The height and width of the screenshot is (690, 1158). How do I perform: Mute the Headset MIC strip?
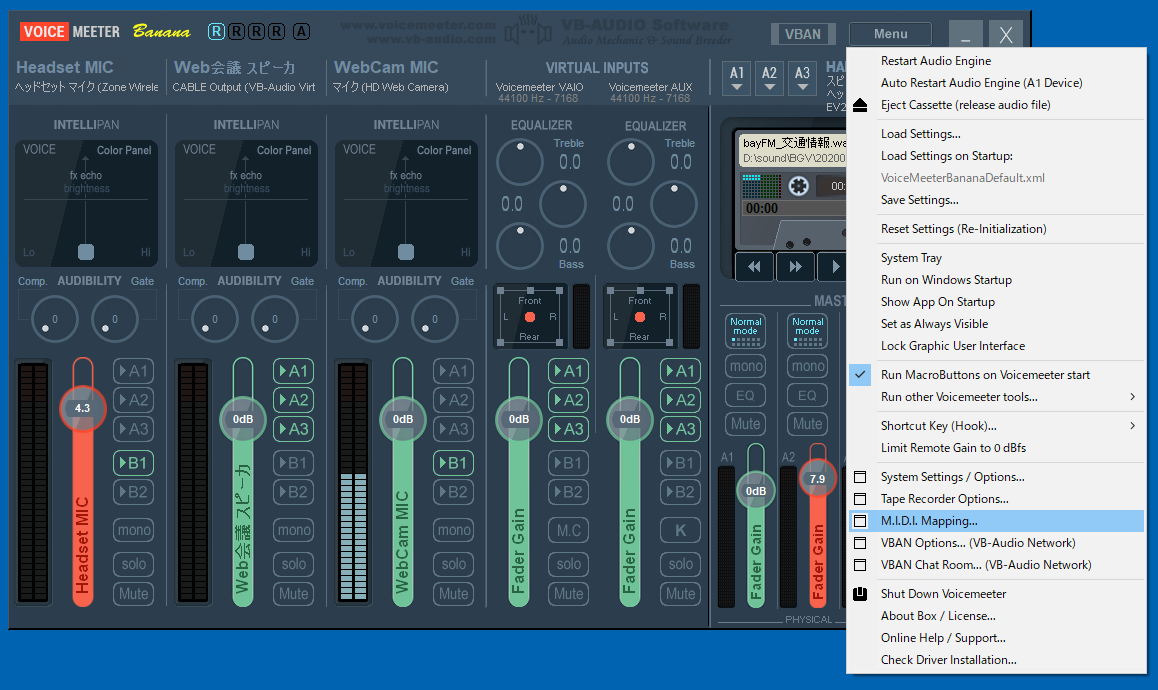tap(134, 594)
